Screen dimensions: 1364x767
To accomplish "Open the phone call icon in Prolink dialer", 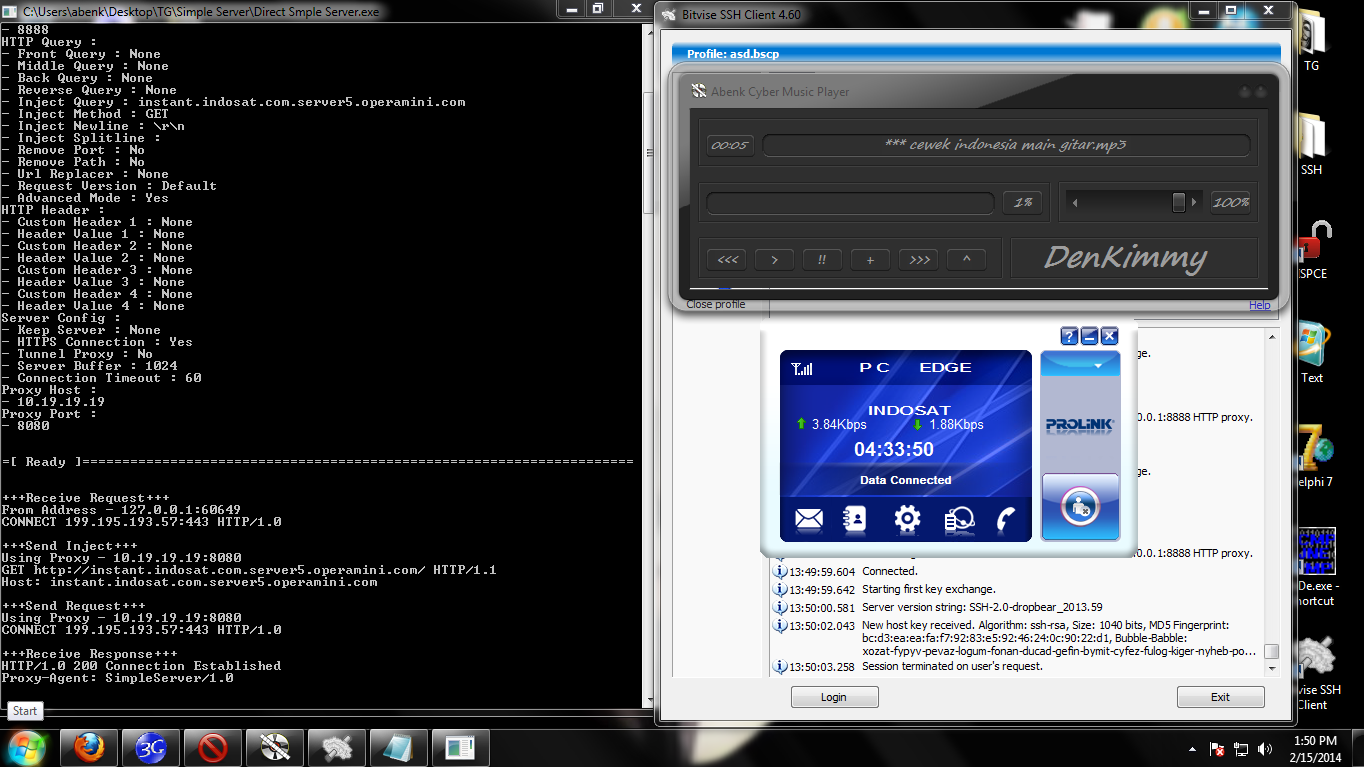I will click(x=1006, y=518).
